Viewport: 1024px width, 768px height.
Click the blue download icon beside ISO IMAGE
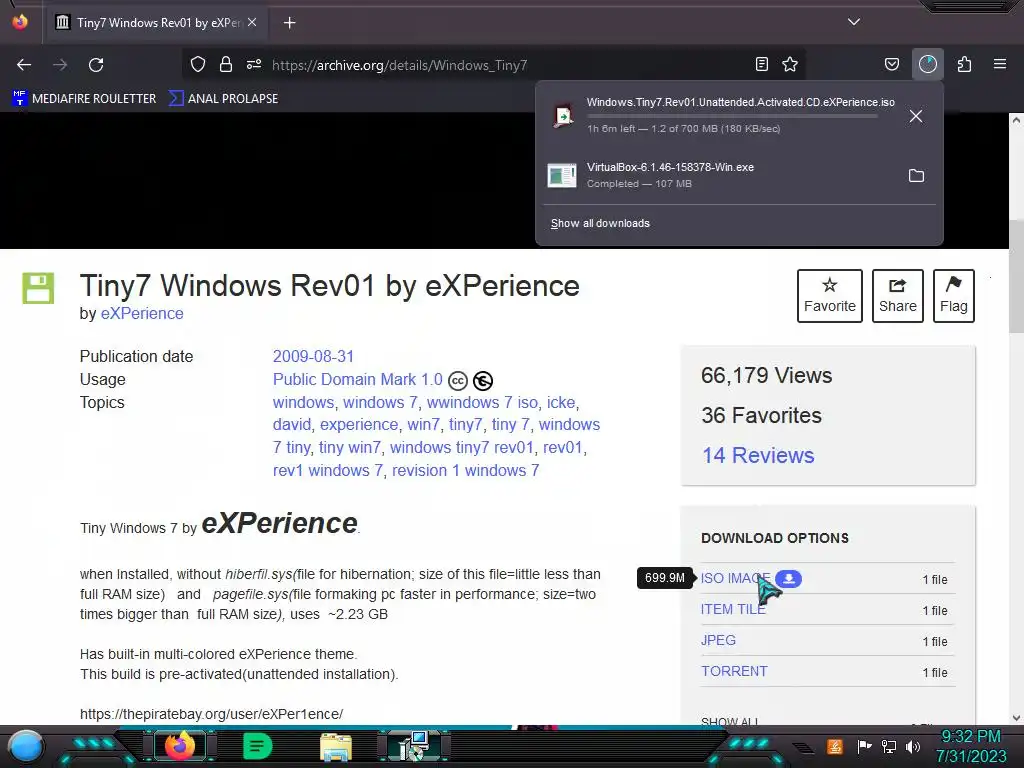click(789, 579)
